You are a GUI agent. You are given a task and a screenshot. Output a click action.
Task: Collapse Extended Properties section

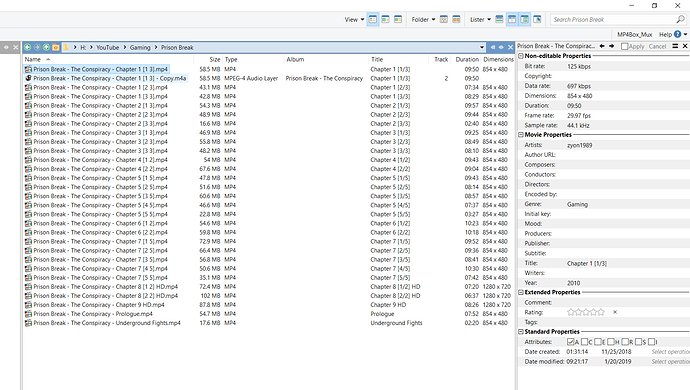pos(521,292)
